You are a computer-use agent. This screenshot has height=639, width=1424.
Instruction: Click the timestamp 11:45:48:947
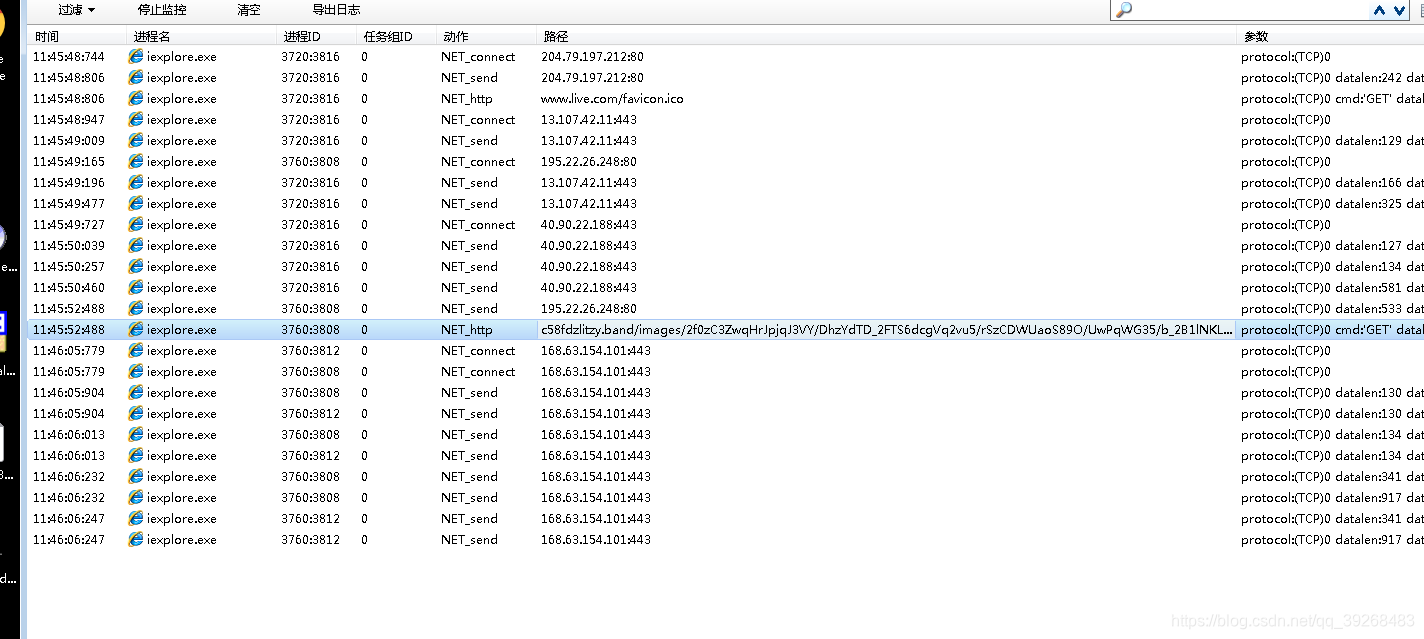pyautogui.click(x=68, y=120)
